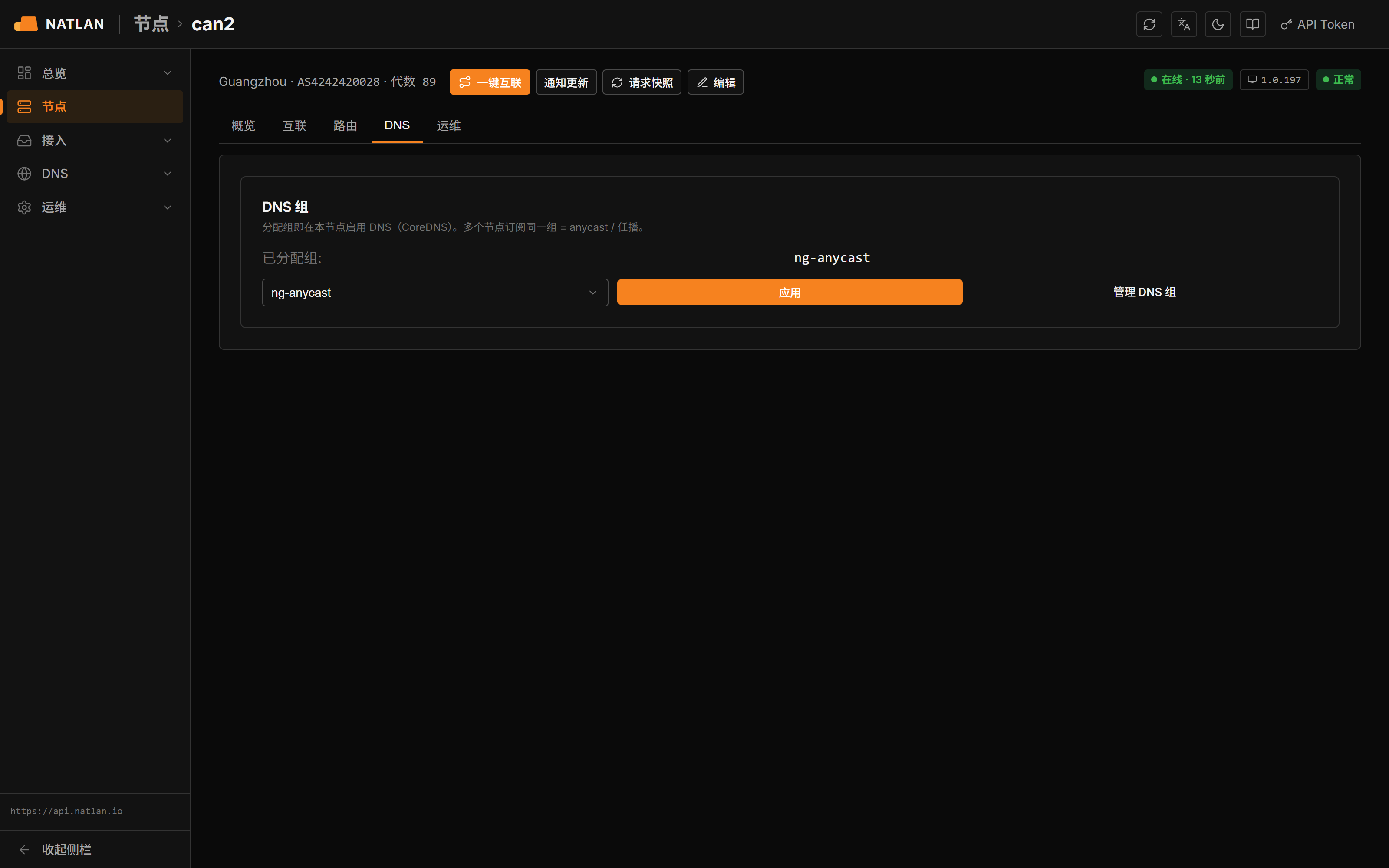Viewport: 1389px width, 868px height.
Task: Click the DNS globe icon in sidebar
Action: point(24,173)
